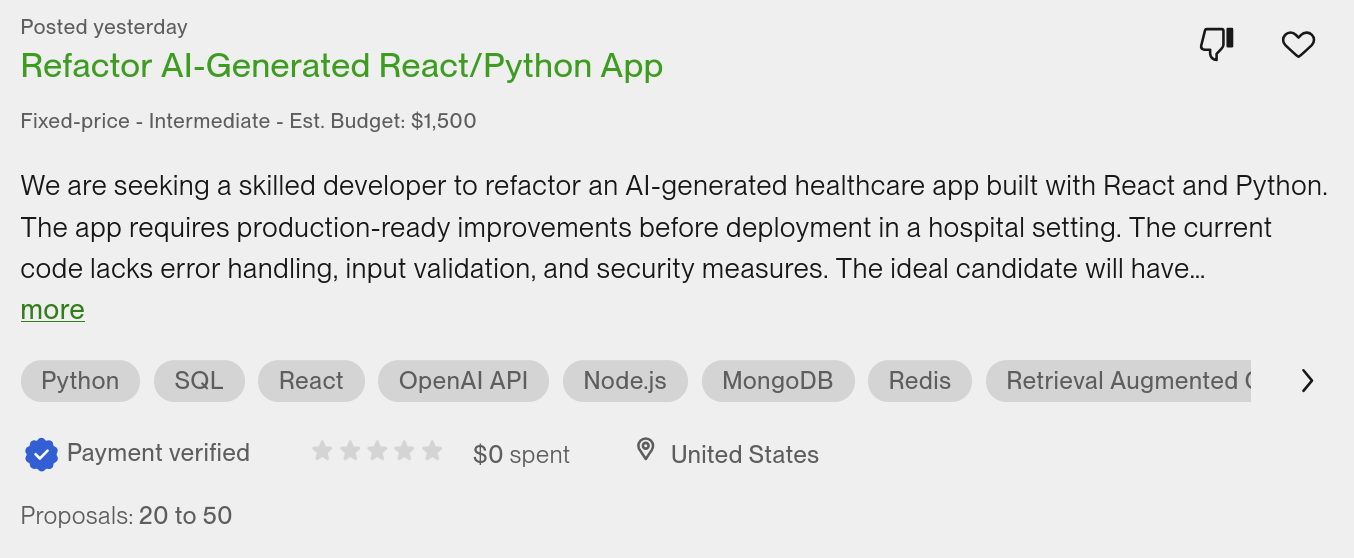
Task: Click the React skill tag
Action: click(x=311, y=381)
